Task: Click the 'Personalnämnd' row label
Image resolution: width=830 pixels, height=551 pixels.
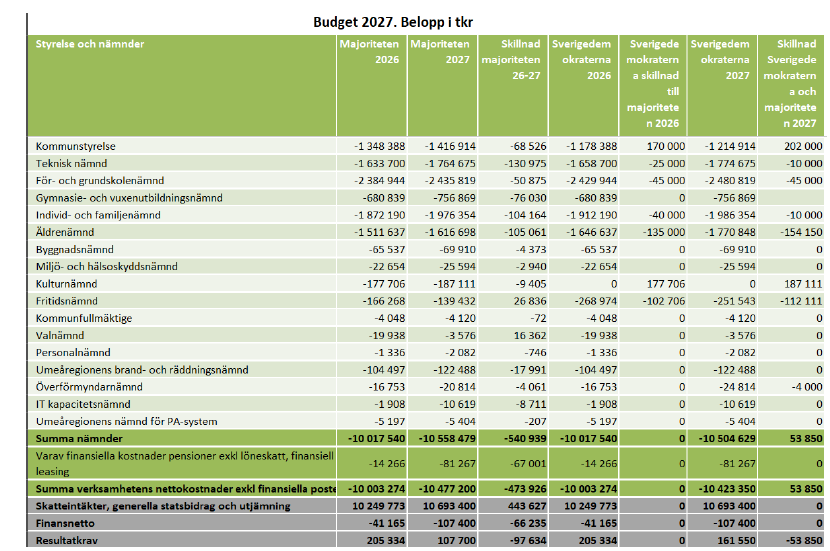Action: [73, 353]
